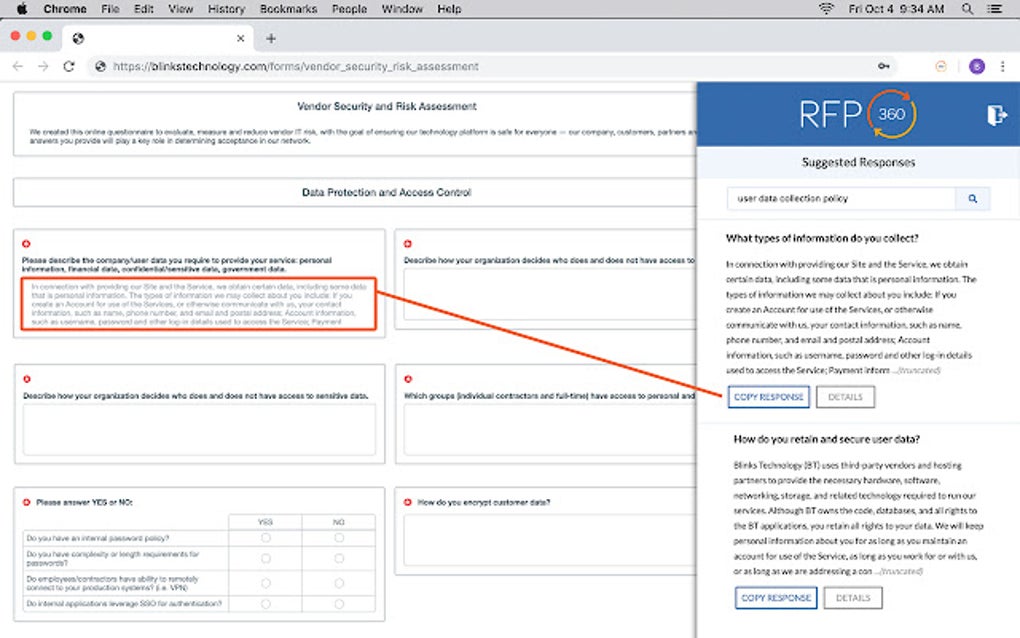Click the RFP 360 extension icon in Chrome's toolbar
The width and height of the screenshot is (1020, 638).
click(x=940, y=65)
